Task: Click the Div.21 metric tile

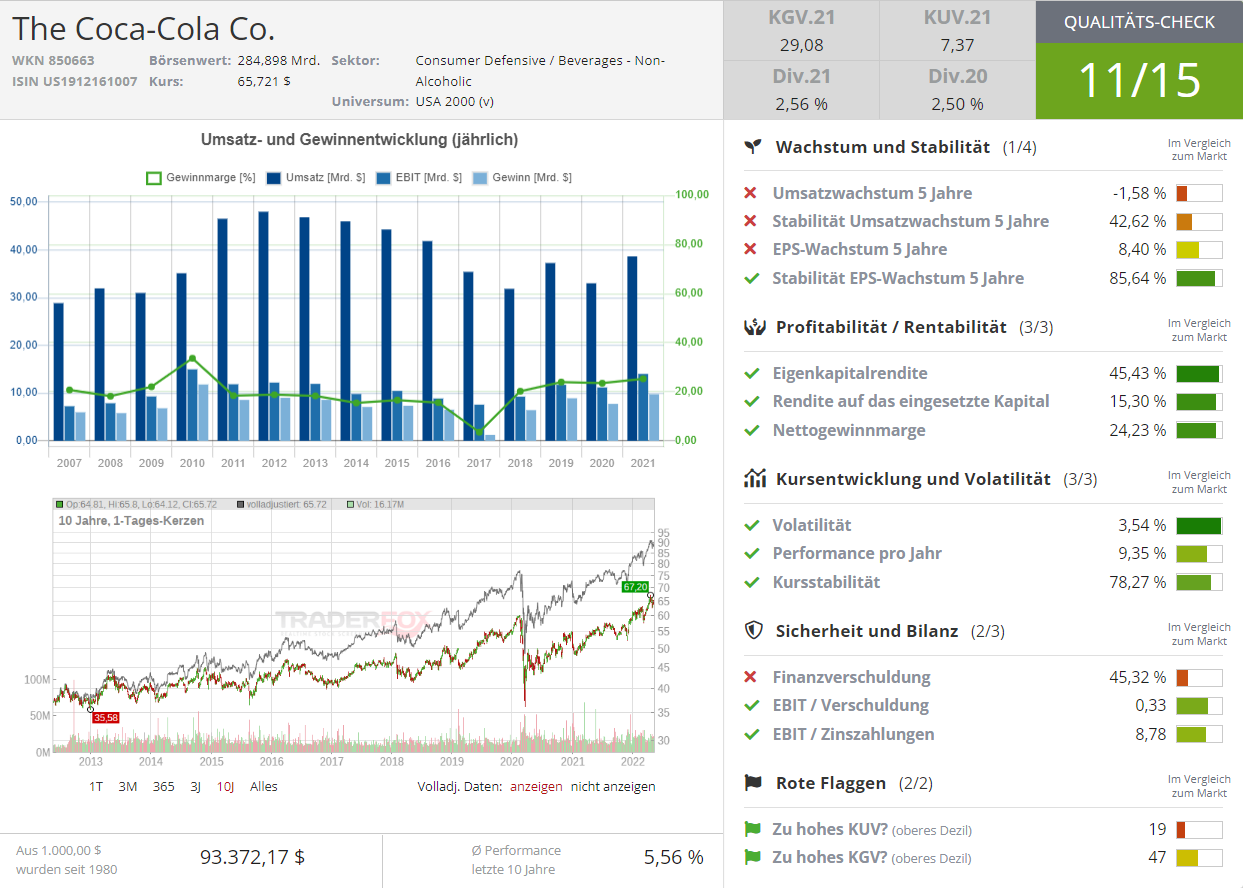Action: point(802,90)
